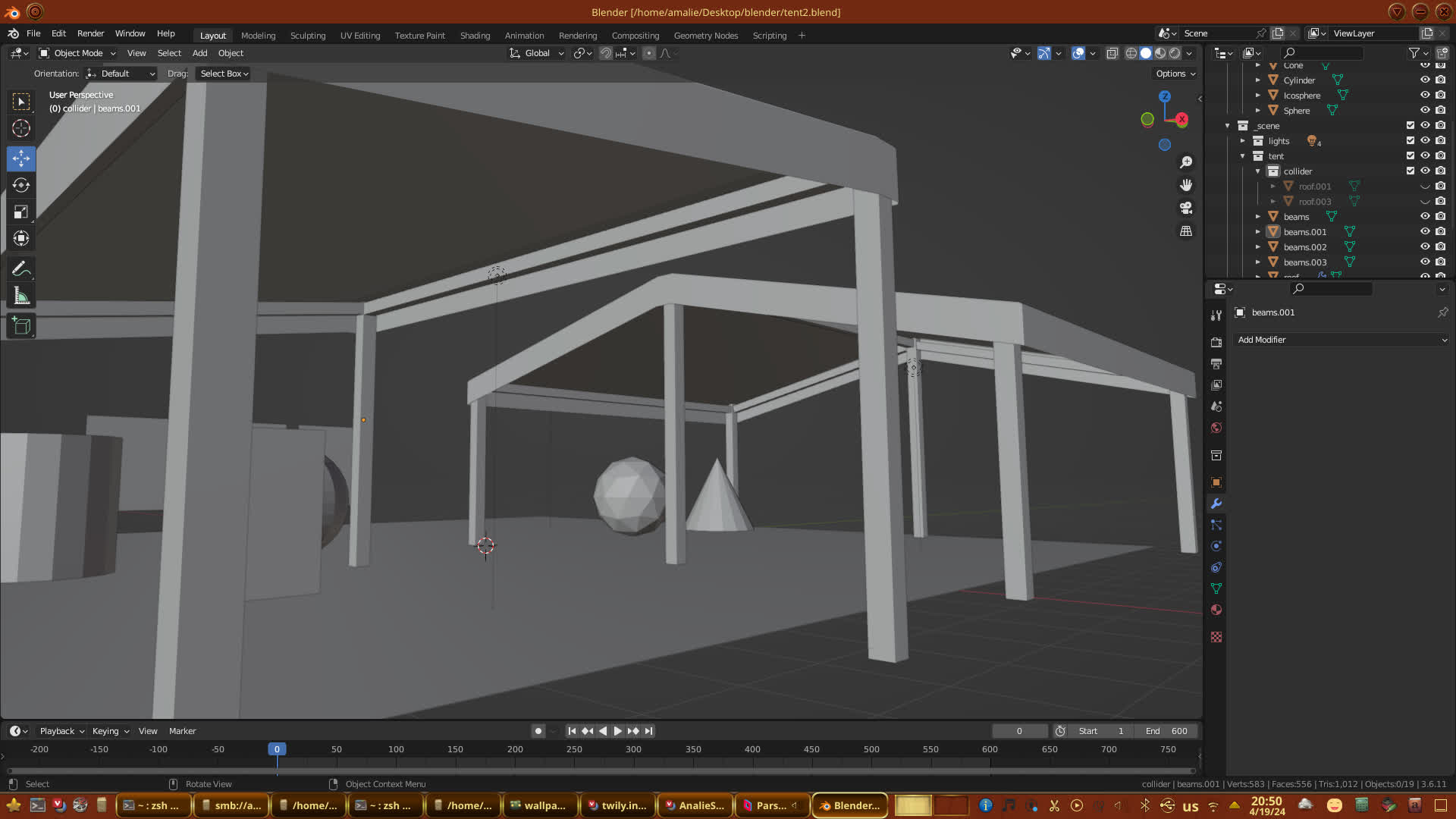Activate the Scale tool
Screen dimensions: 1456x819
pyautogui.click(x=21, y=212)
